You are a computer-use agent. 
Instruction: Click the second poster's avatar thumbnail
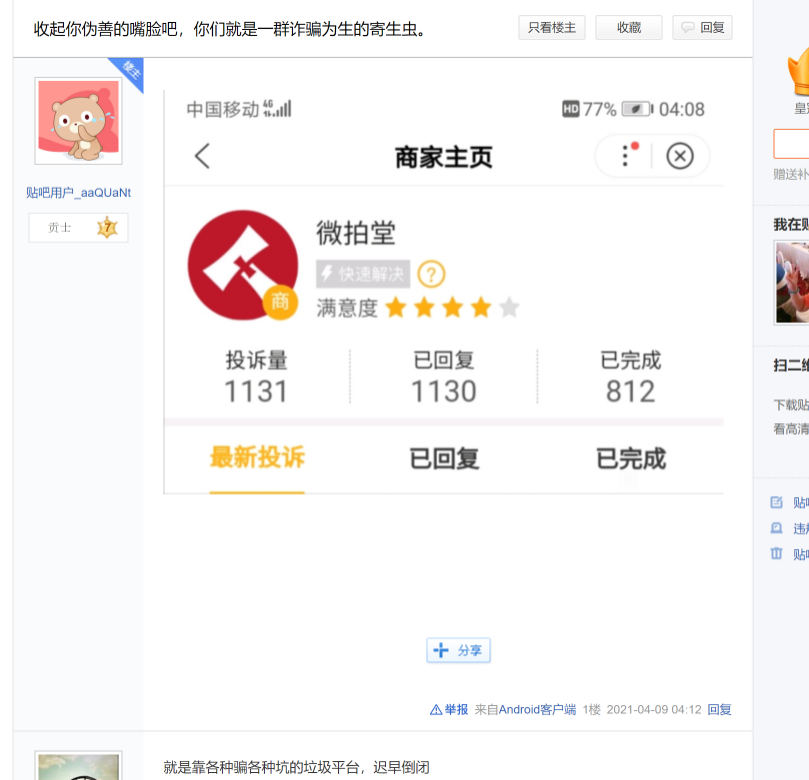coord(78,766)
